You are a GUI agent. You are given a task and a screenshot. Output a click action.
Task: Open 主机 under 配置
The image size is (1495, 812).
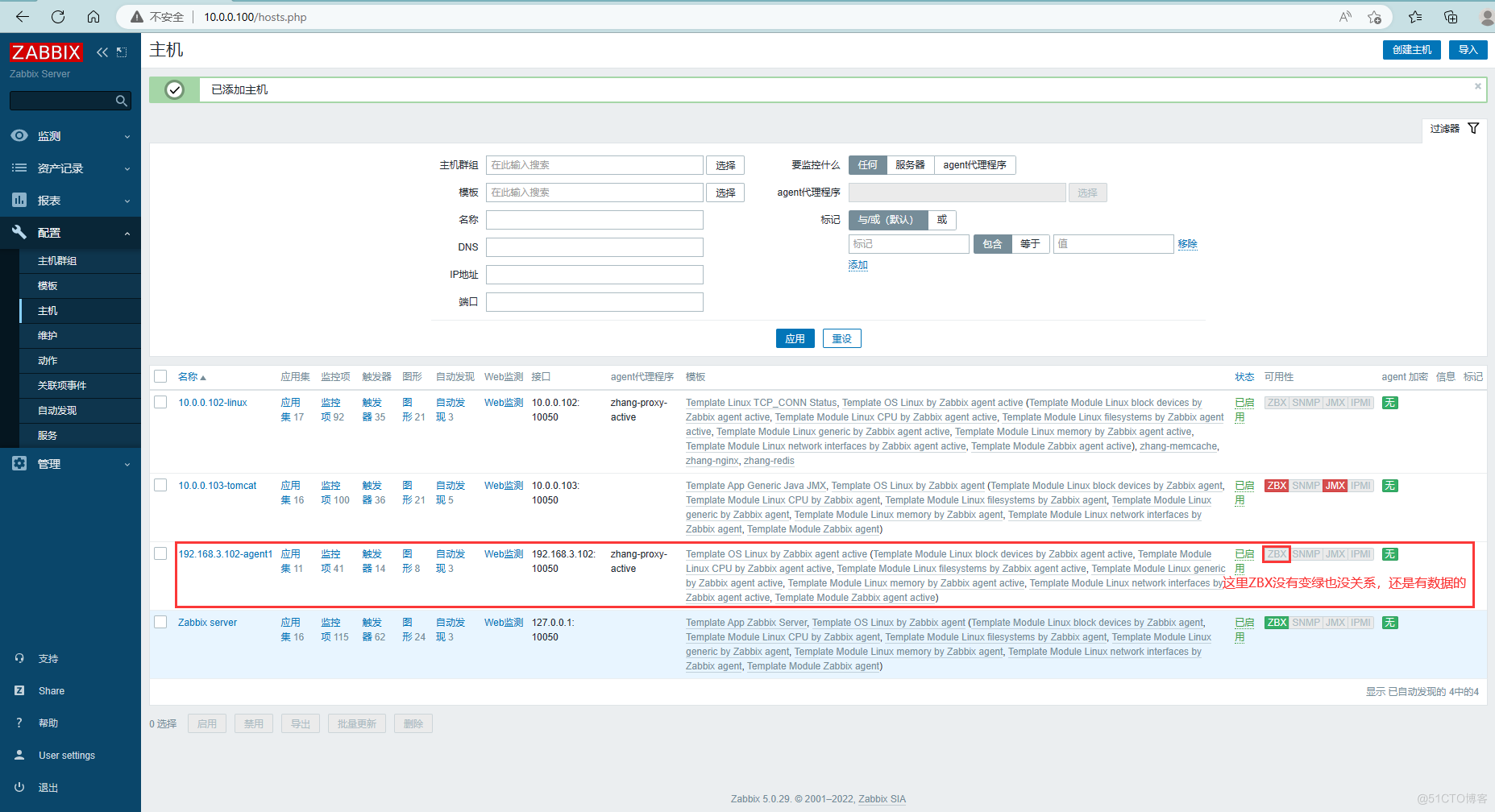[x=48, y=311]
